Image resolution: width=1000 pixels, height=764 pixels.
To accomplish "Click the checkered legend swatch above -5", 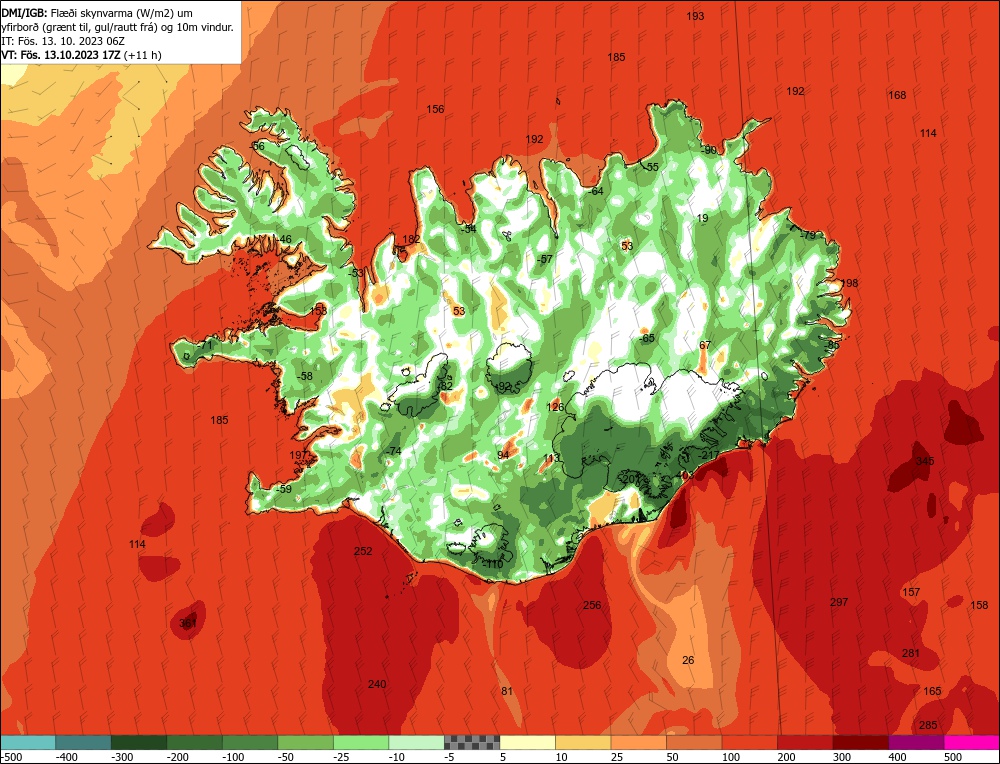I will click(472, 742).
